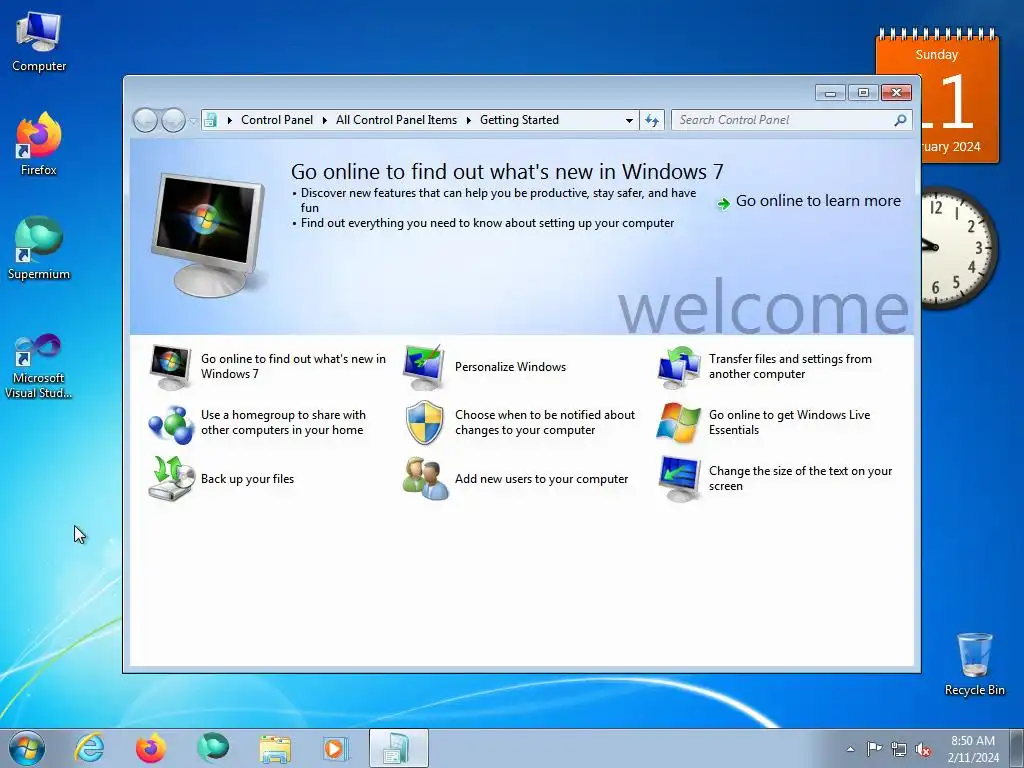Select 'Choose when to be notified' text

(545, 423)
